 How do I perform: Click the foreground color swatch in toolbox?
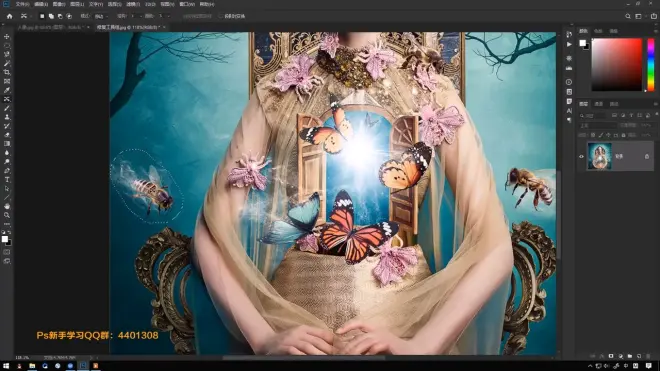click(x=5, y=239)
